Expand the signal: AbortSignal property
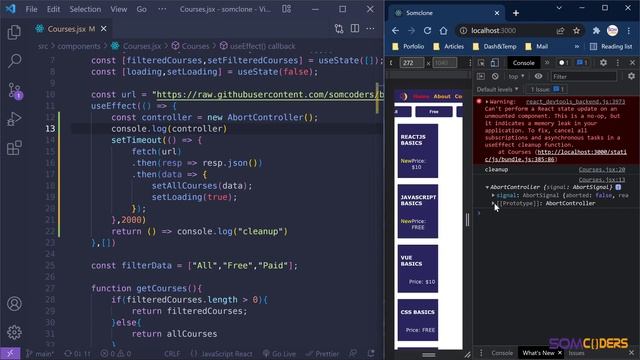Screen dimensions: 640x360 click(x=493, y=196)
